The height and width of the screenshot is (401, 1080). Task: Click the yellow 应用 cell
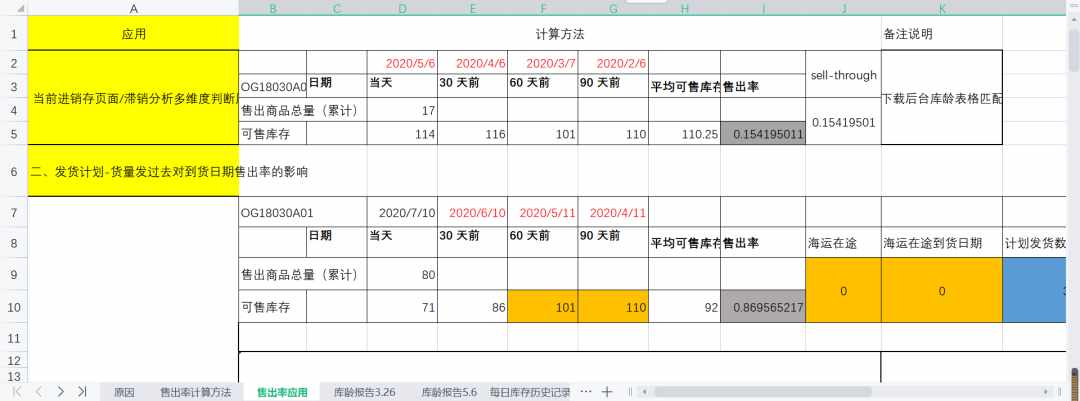click(133, 33)
